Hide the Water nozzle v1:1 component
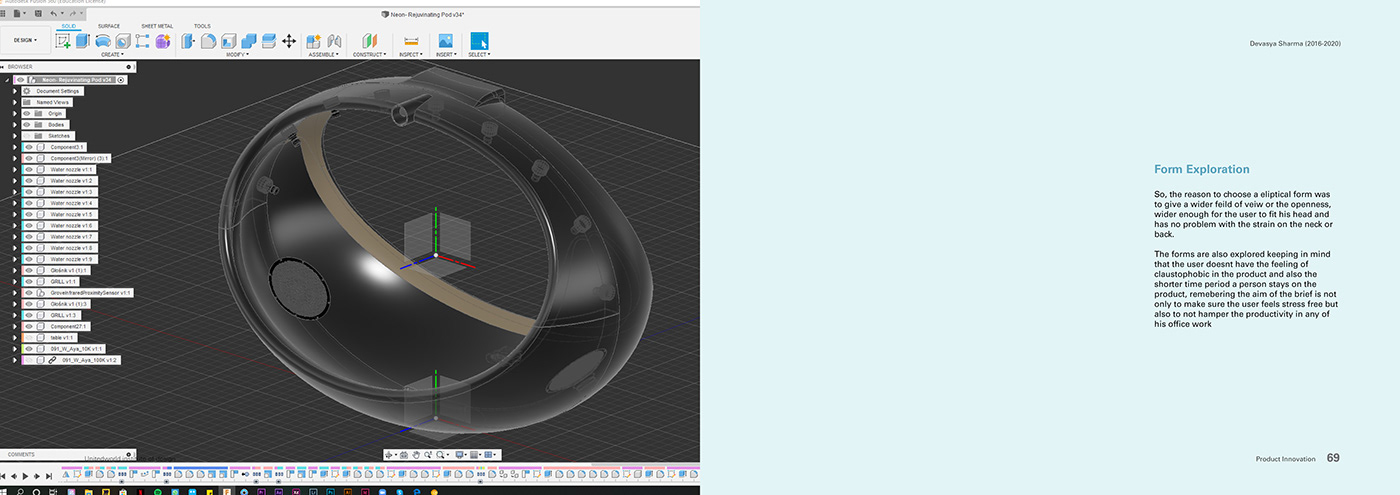 coord(29,169)
